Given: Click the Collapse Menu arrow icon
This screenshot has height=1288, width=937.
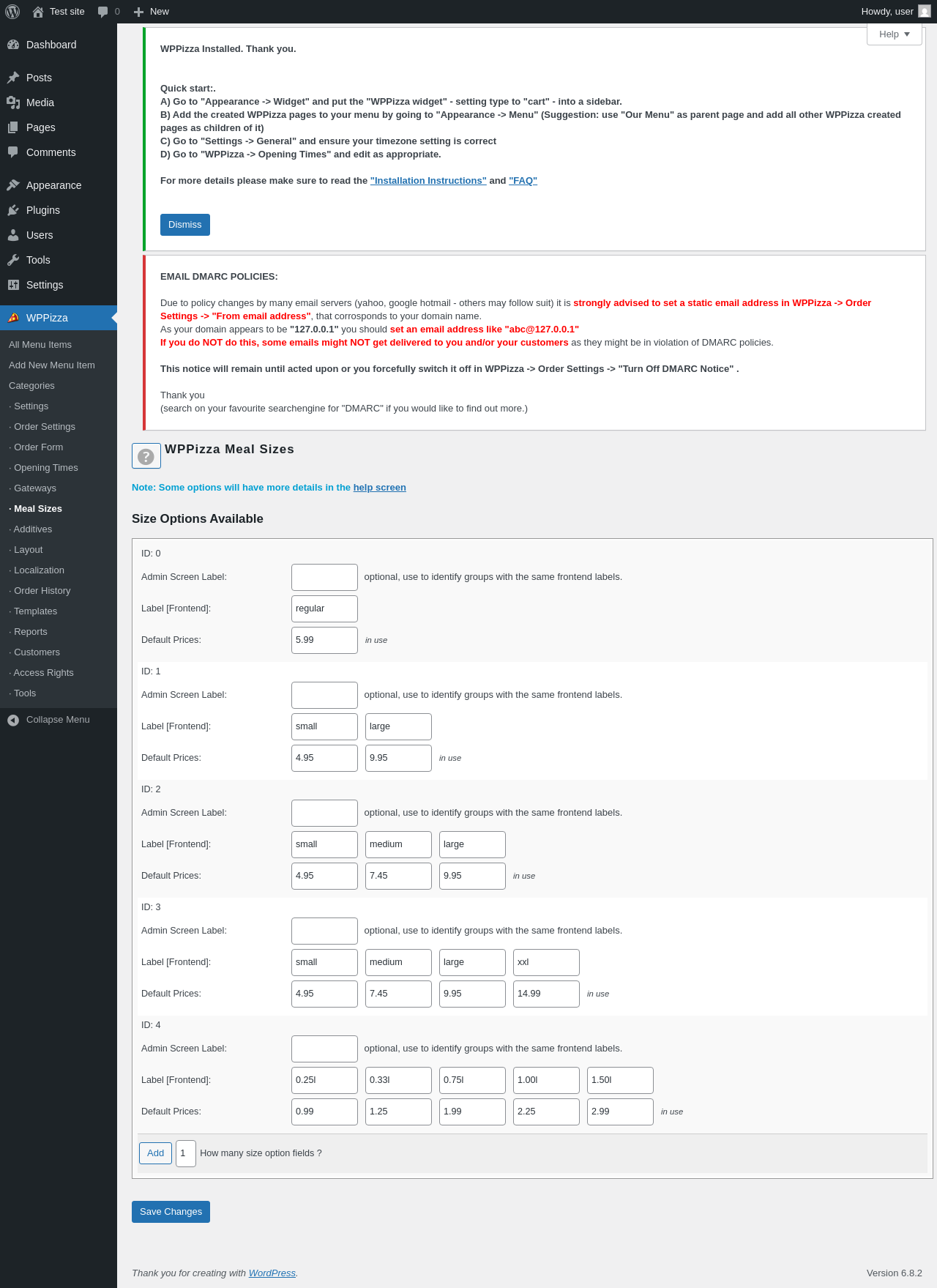Looking at the screenshot, I should coord(13,720).
